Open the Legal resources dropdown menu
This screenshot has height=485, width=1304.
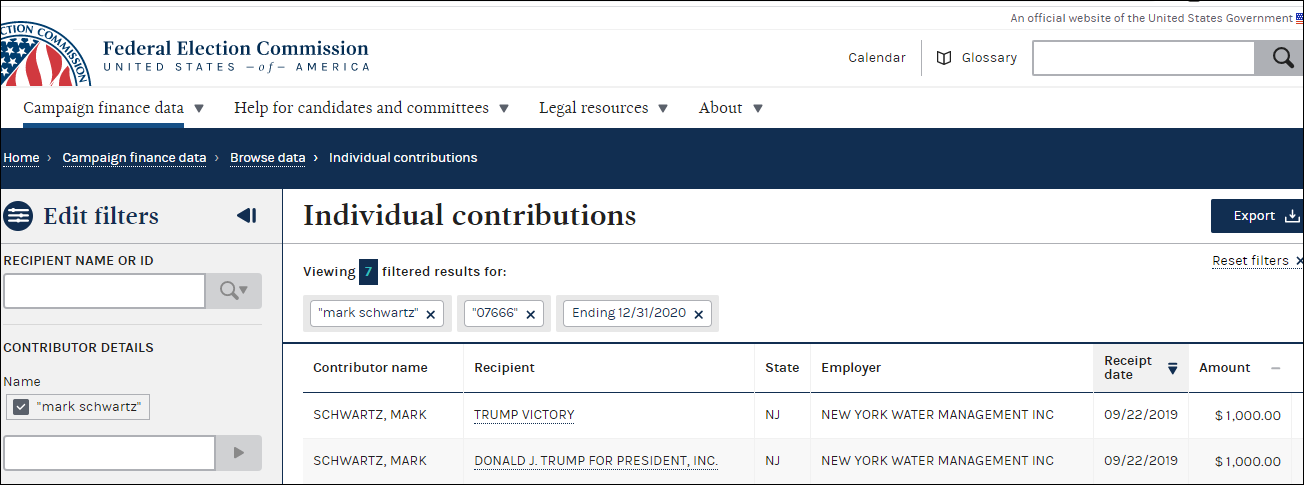point(603,108)
